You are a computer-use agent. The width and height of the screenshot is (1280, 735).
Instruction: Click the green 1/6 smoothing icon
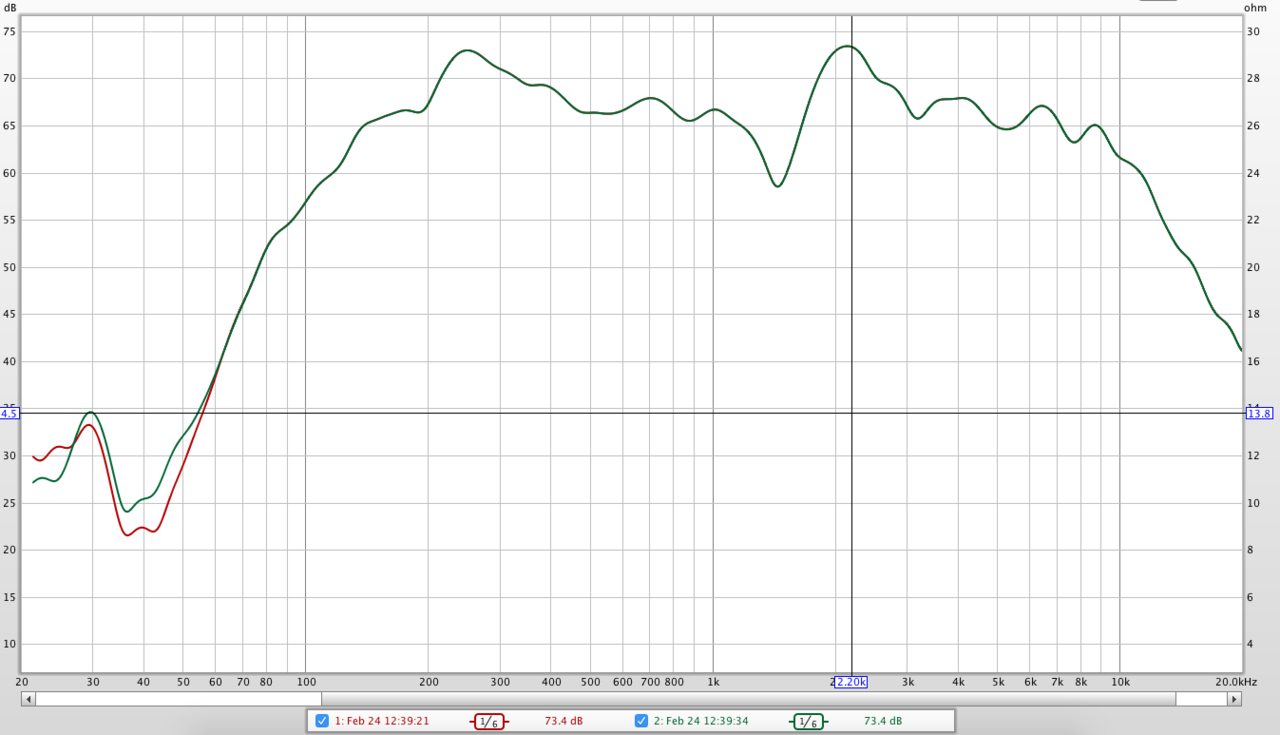[808, 721]
